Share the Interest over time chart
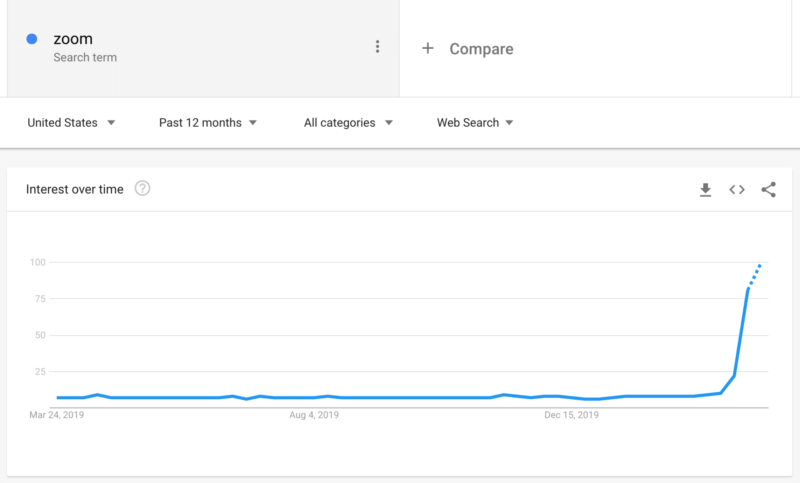Screen dimensions: 800x483 tap(768, 189)
